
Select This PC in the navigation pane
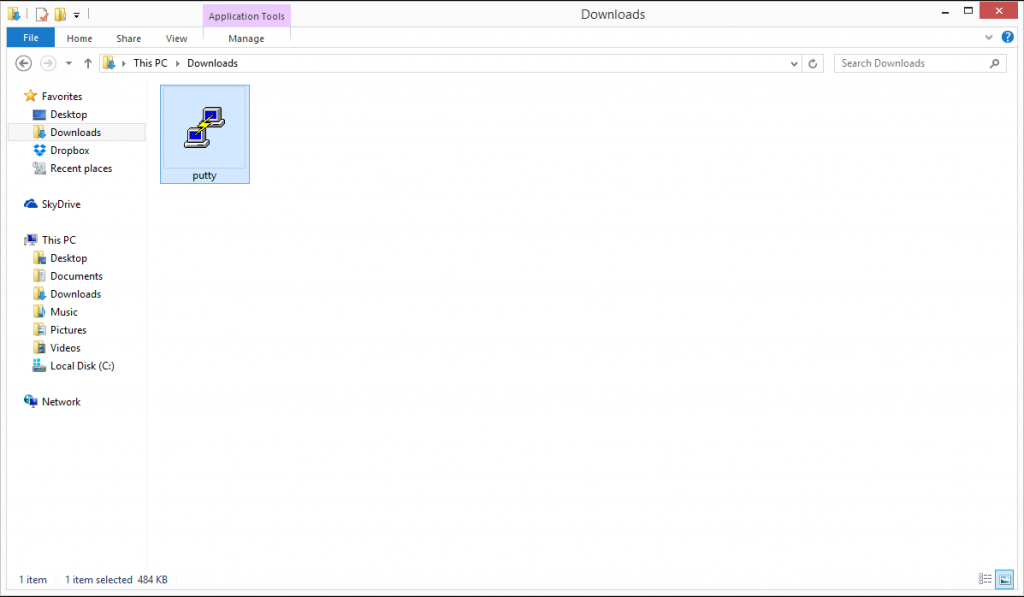click(50, 240)
